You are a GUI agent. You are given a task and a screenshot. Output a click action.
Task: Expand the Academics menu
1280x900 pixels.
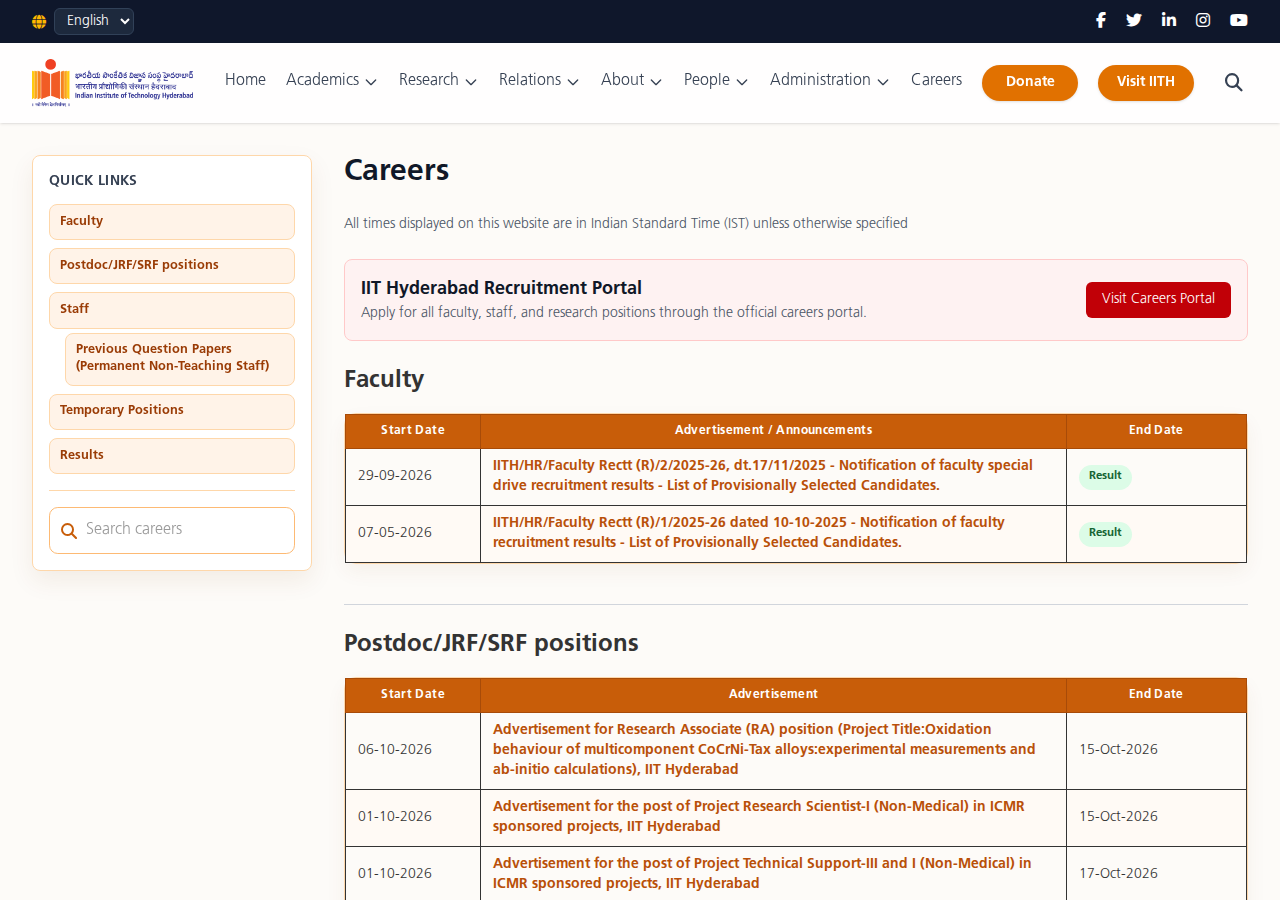coord(331,80)
